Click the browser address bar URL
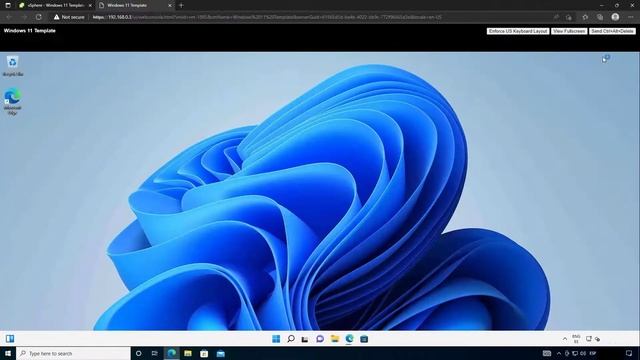 point(267,17)
